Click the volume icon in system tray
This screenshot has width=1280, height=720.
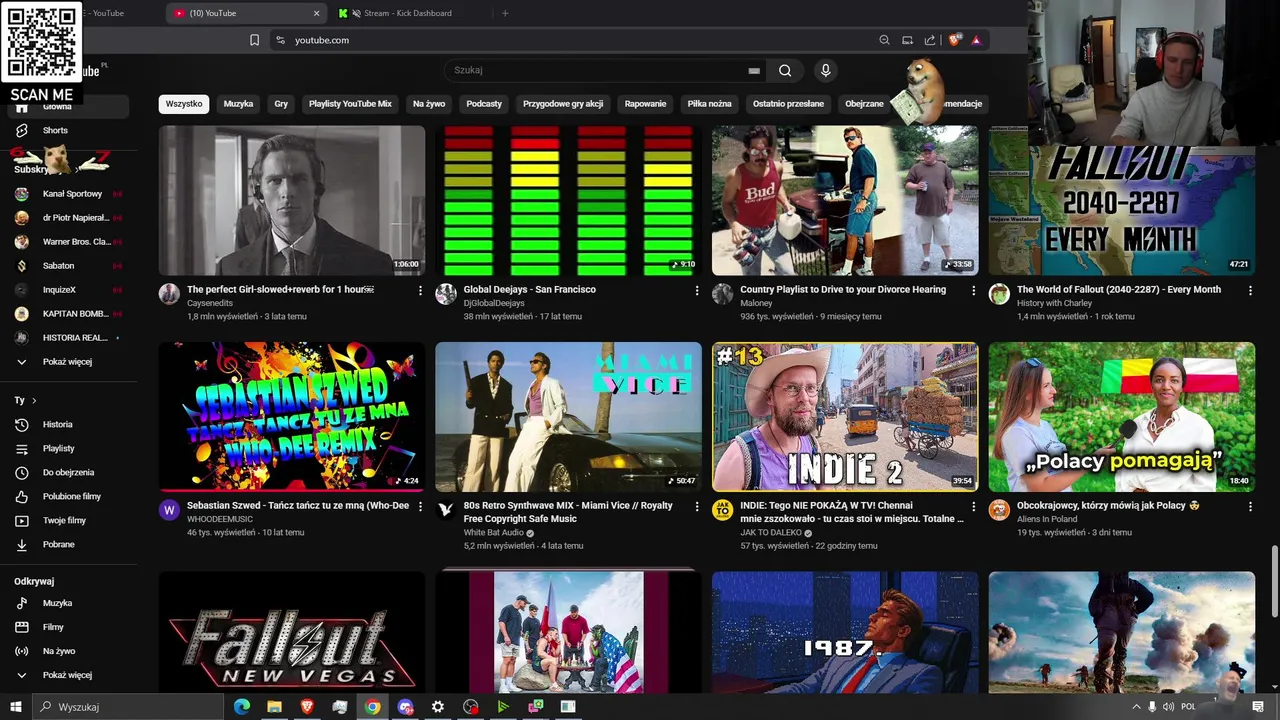click(1168, 707)
